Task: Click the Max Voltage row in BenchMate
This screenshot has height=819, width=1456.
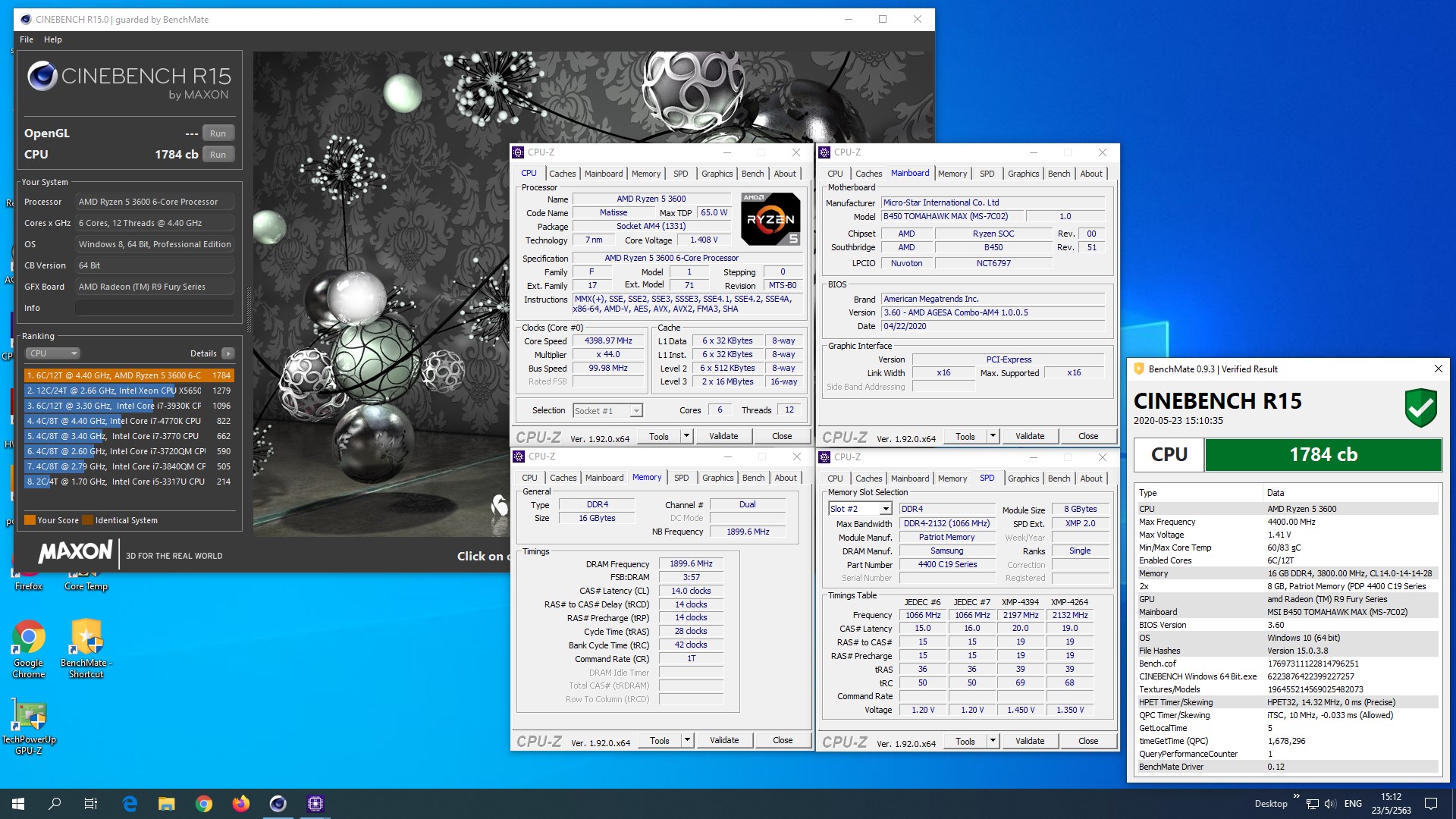Action: tap(1288, 535)
